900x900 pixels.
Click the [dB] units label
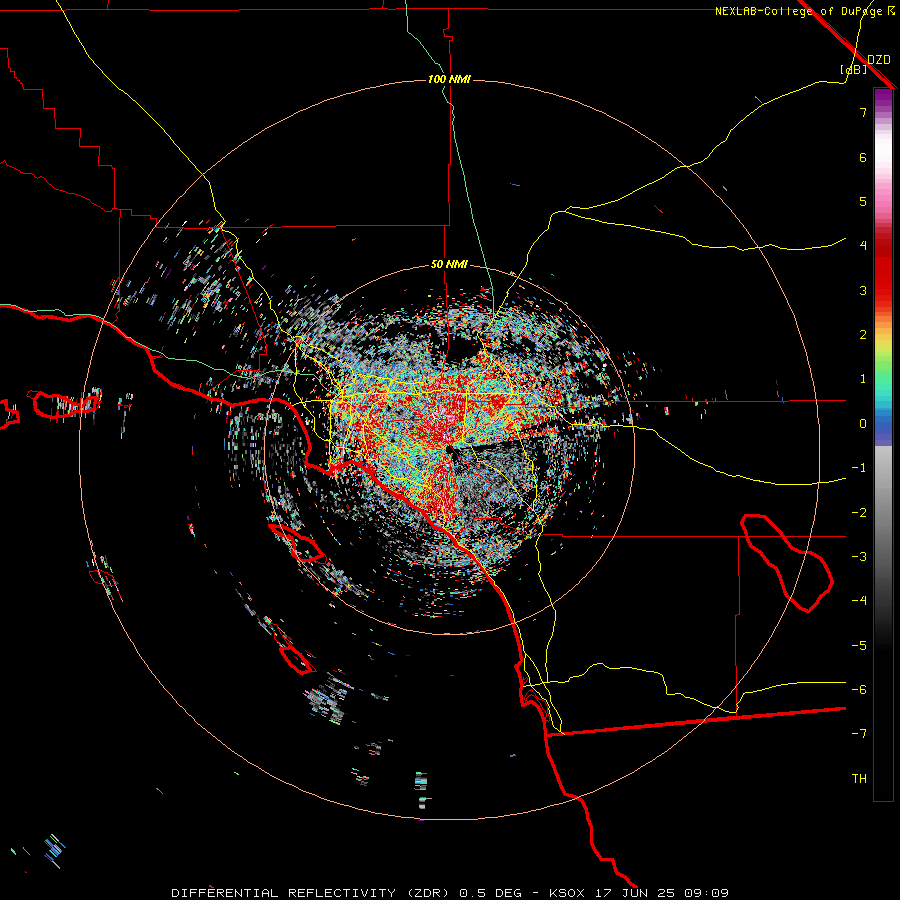click(x=854, y=69)
